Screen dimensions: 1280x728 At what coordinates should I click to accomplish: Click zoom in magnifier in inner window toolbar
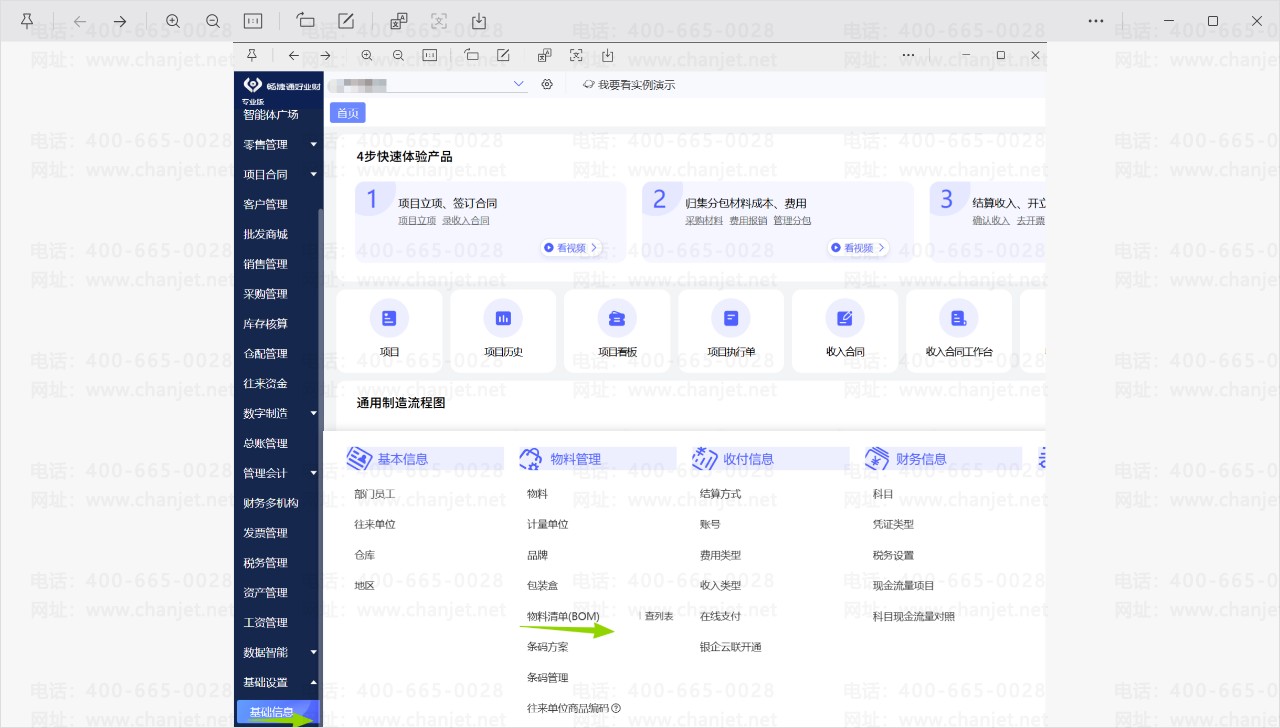[x=367, y=55]
